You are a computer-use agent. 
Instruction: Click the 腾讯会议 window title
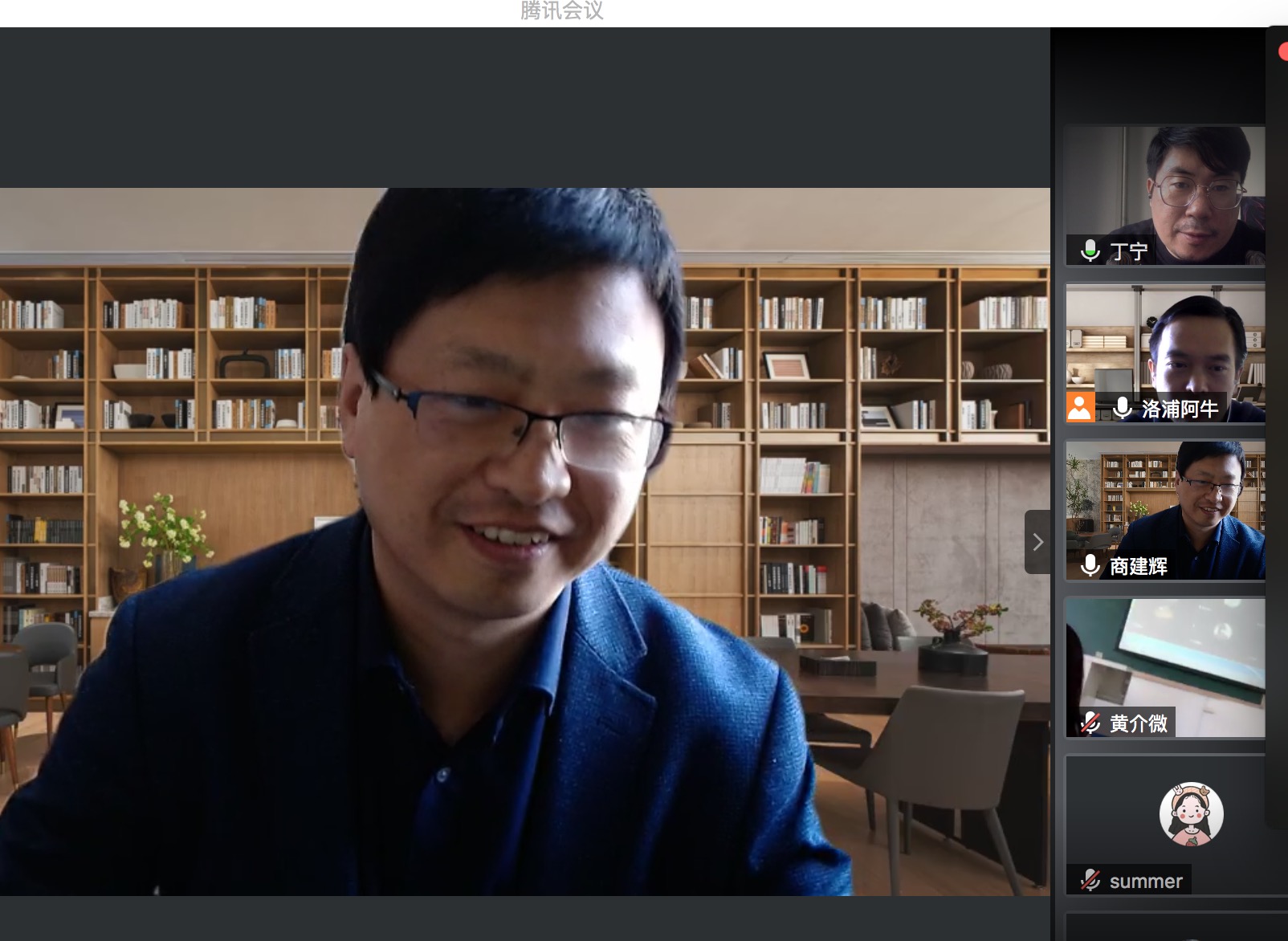click(x=561, y=10)
